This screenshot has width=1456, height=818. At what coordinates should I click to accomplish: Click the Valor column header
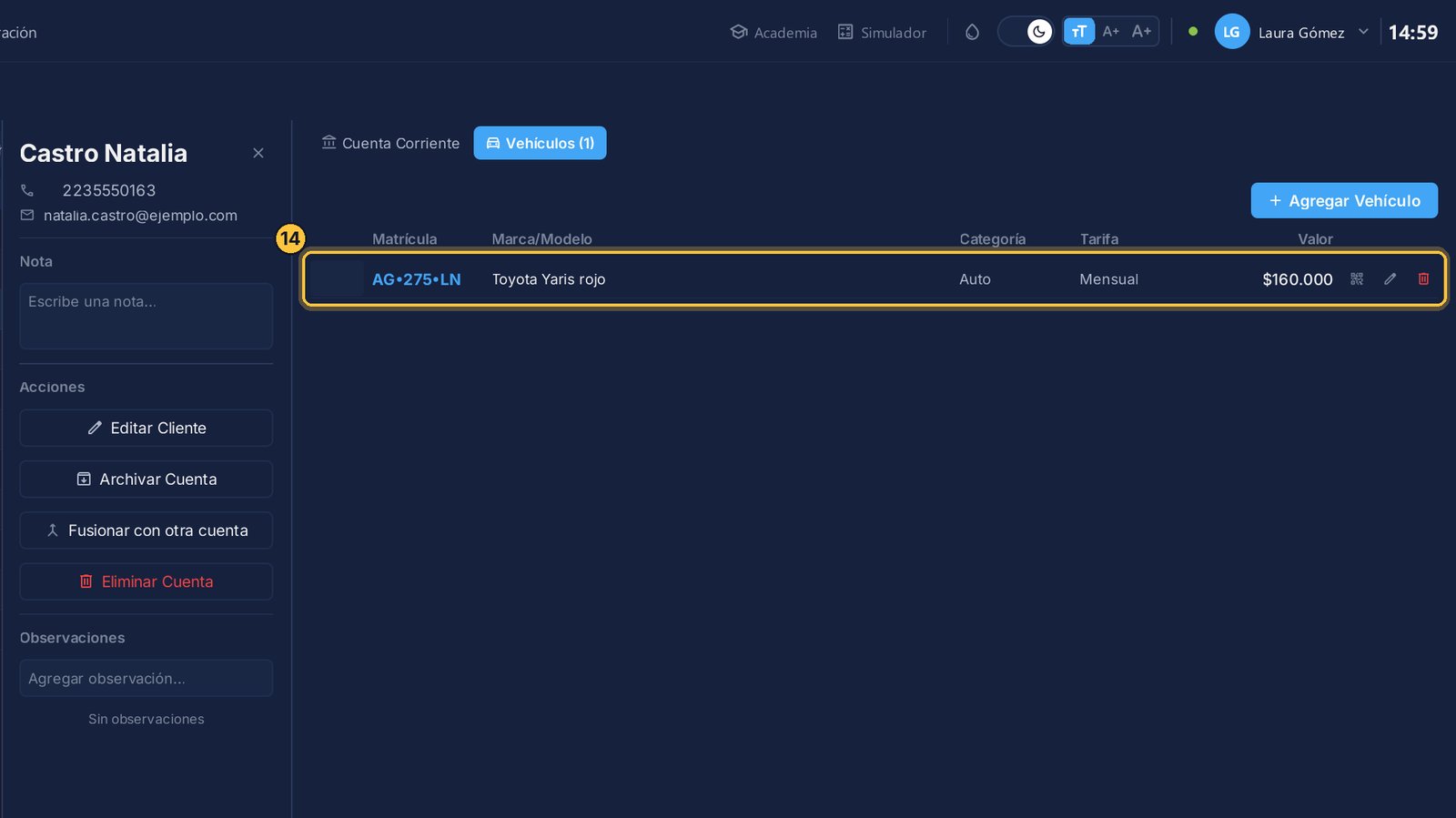(1315, 239)
